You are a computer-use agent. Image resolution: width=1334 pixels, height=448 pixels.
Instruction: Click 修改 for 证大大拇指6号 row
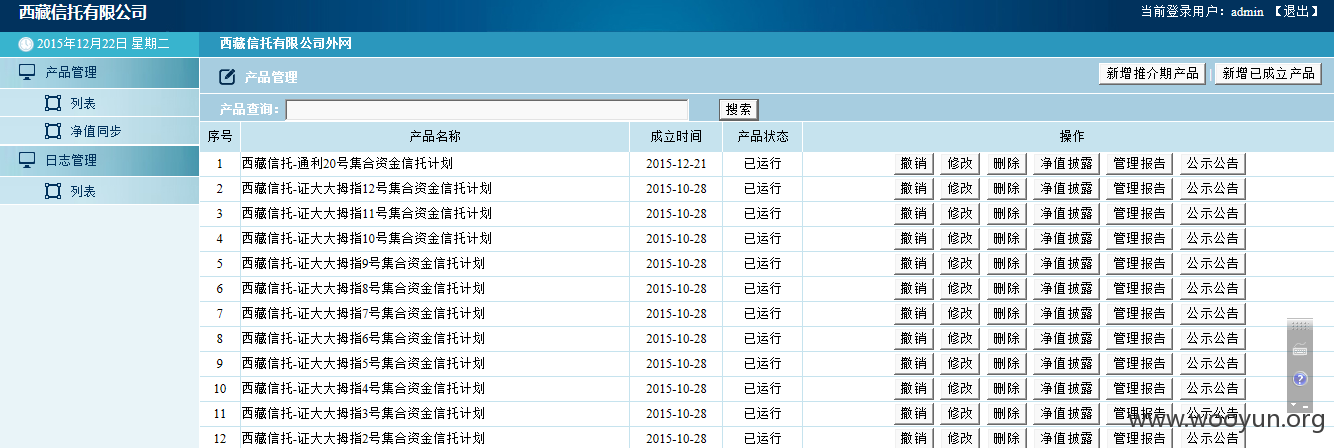tap(960, 338)
